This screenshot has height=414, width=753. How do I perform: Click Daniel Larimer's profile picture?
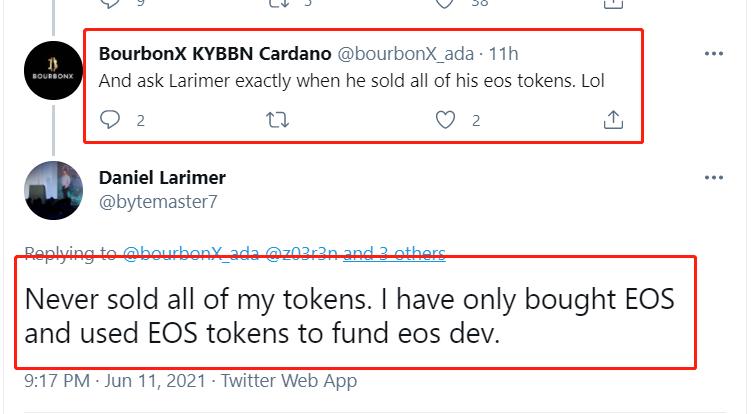[x=54, y=190]
